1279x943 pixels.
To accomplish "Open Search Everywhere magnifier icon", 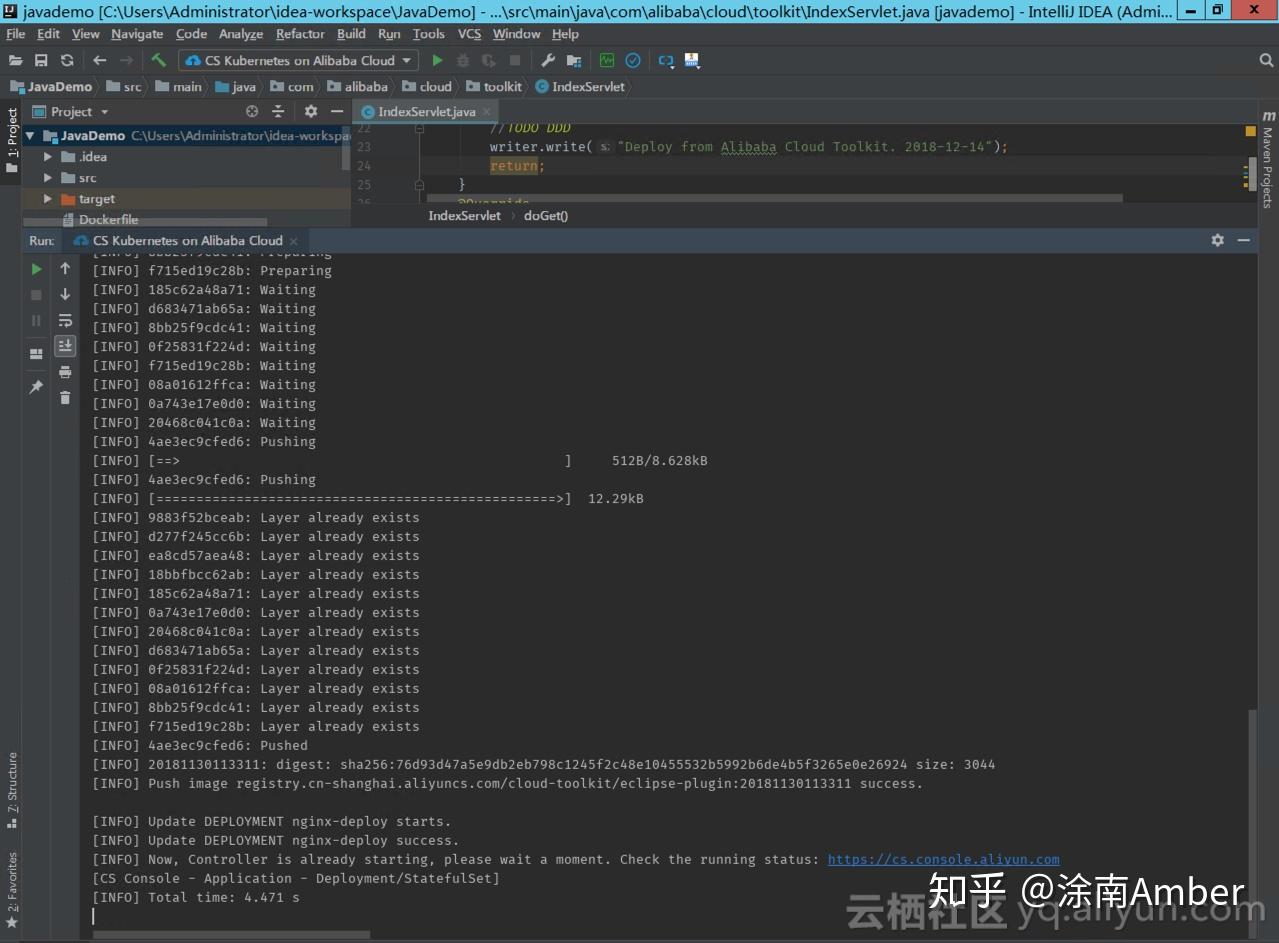I will tap(1266, 60).
